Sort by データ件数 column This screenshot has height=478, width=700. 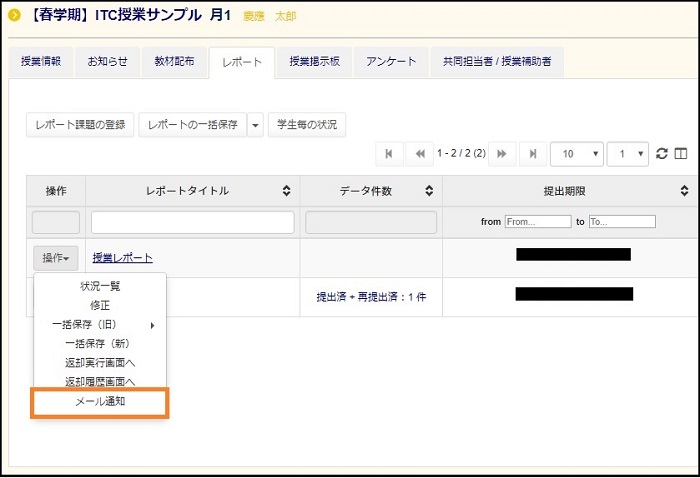pyautogui.click(x=428, y=191)
